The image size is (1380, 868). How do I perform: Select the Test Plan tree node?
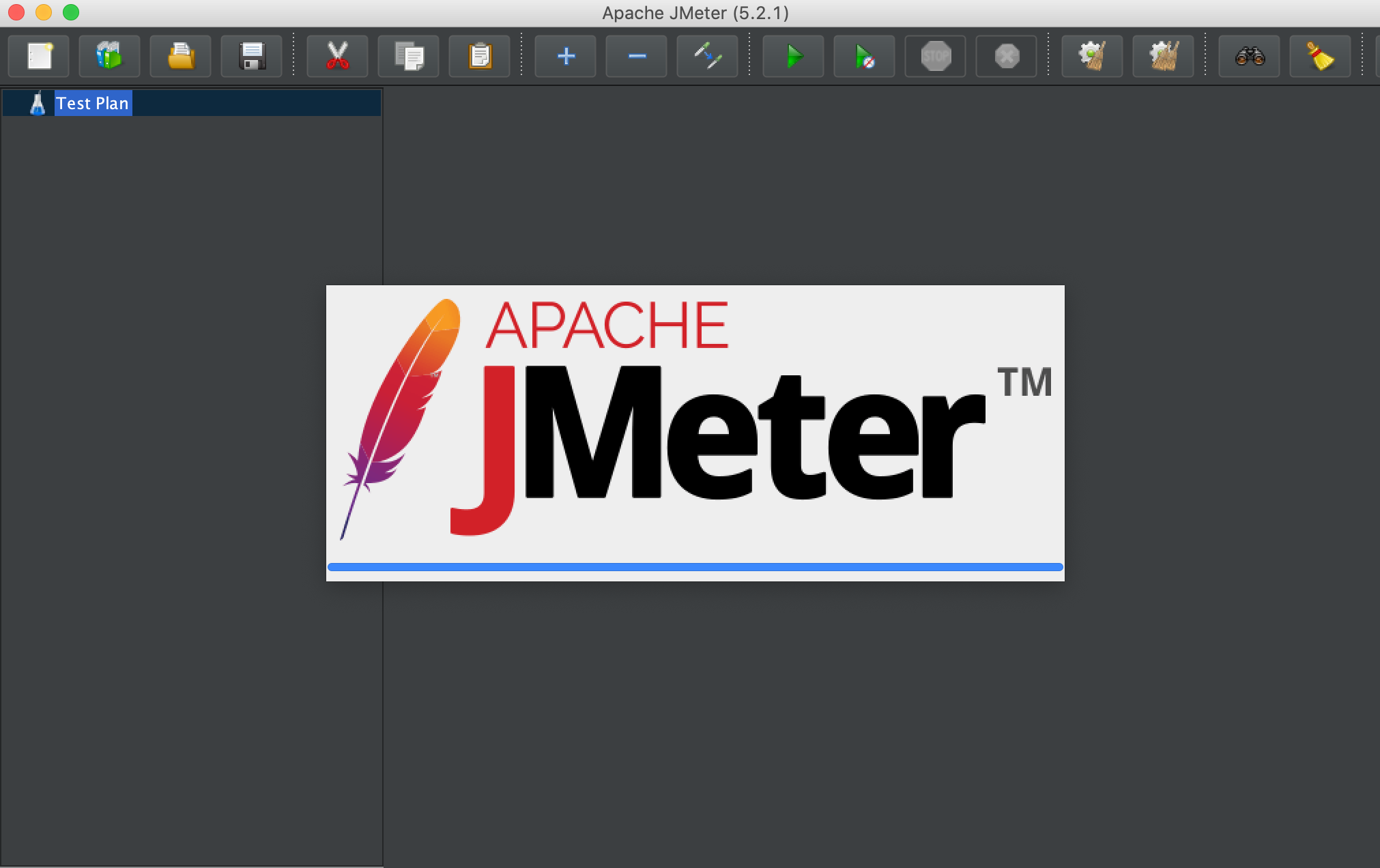coord(192,103)
